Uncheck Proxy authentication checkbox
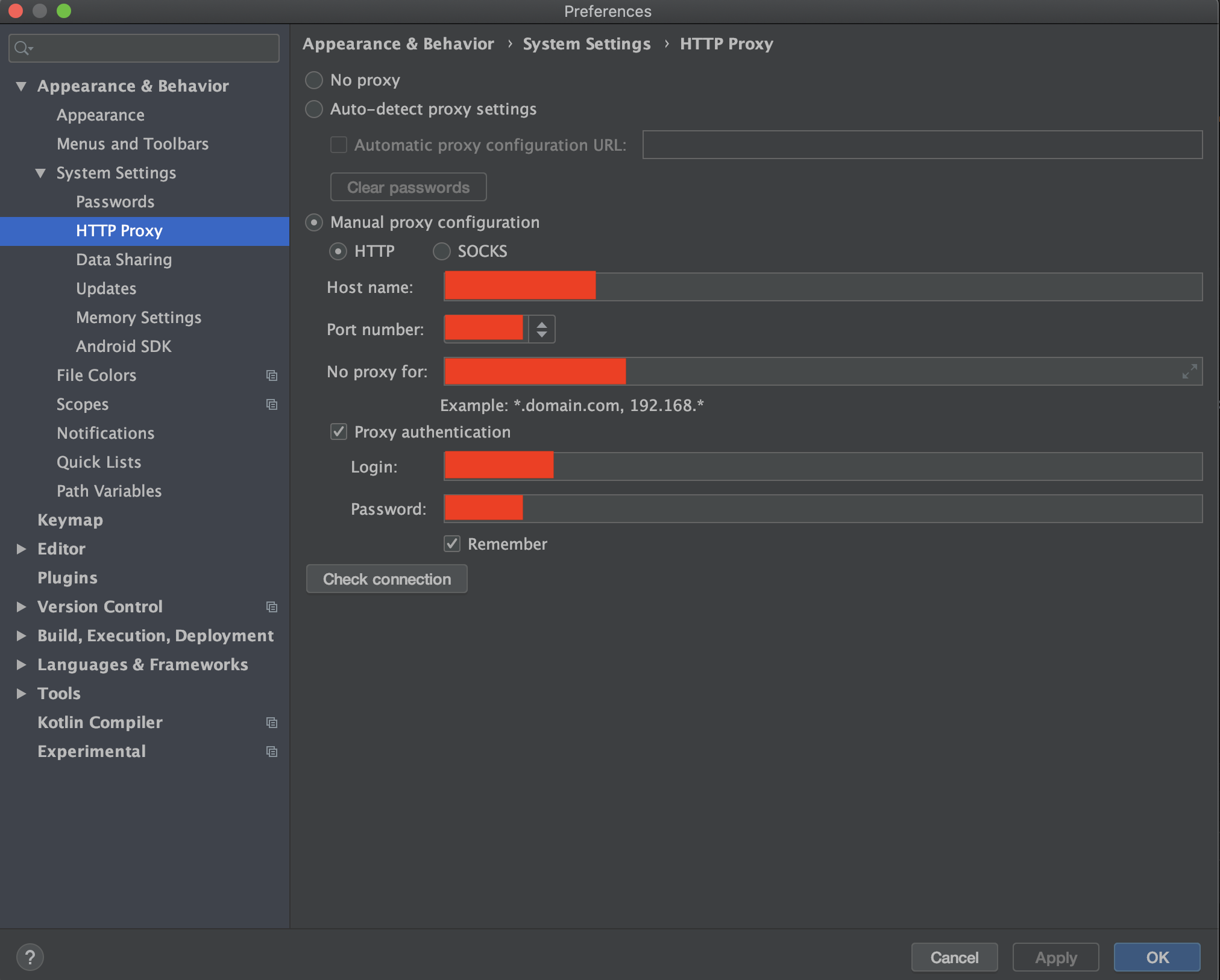The image size is (1220, 980). 339,432
